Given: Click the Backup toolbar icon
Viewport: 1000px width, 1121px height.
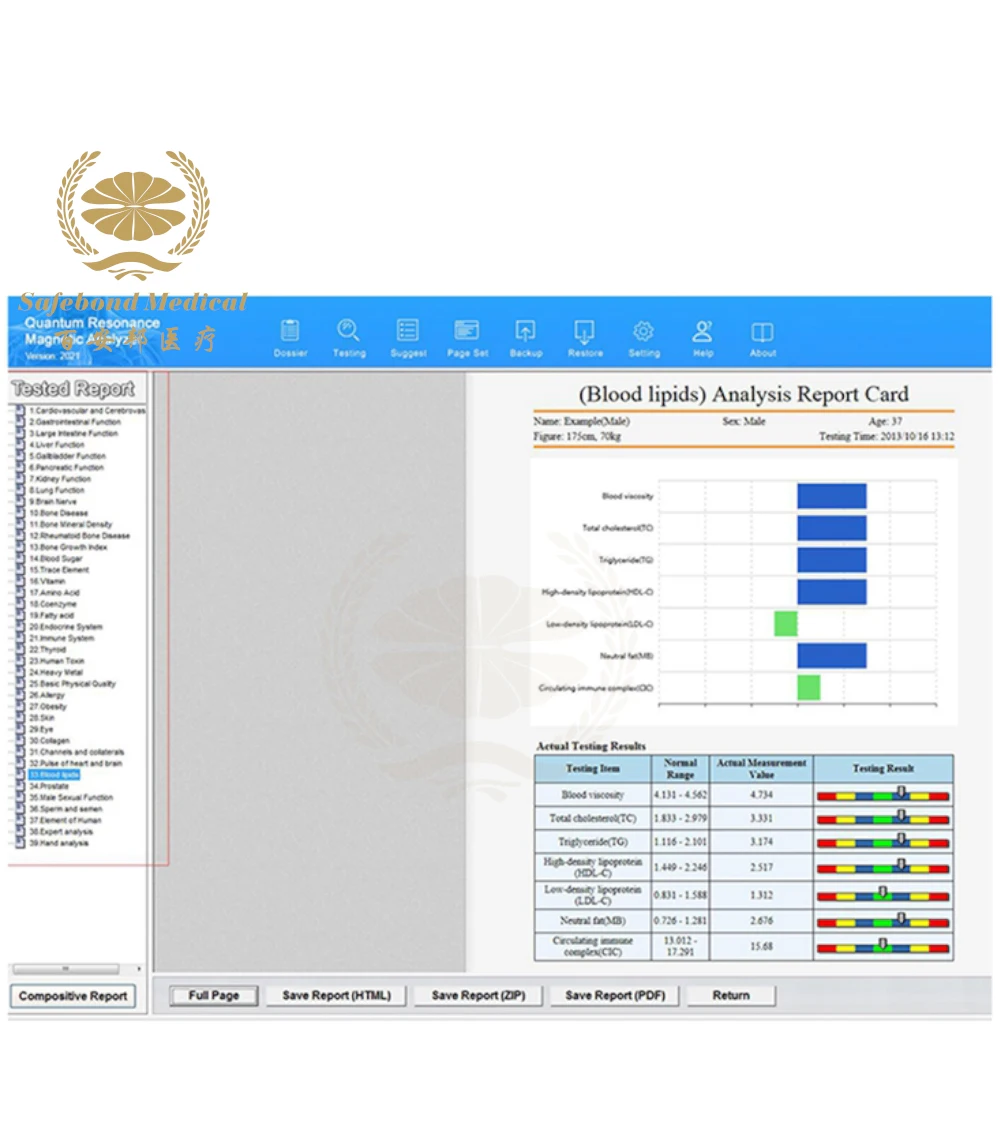Looking at the screenshot, I should tap(526, 338).
